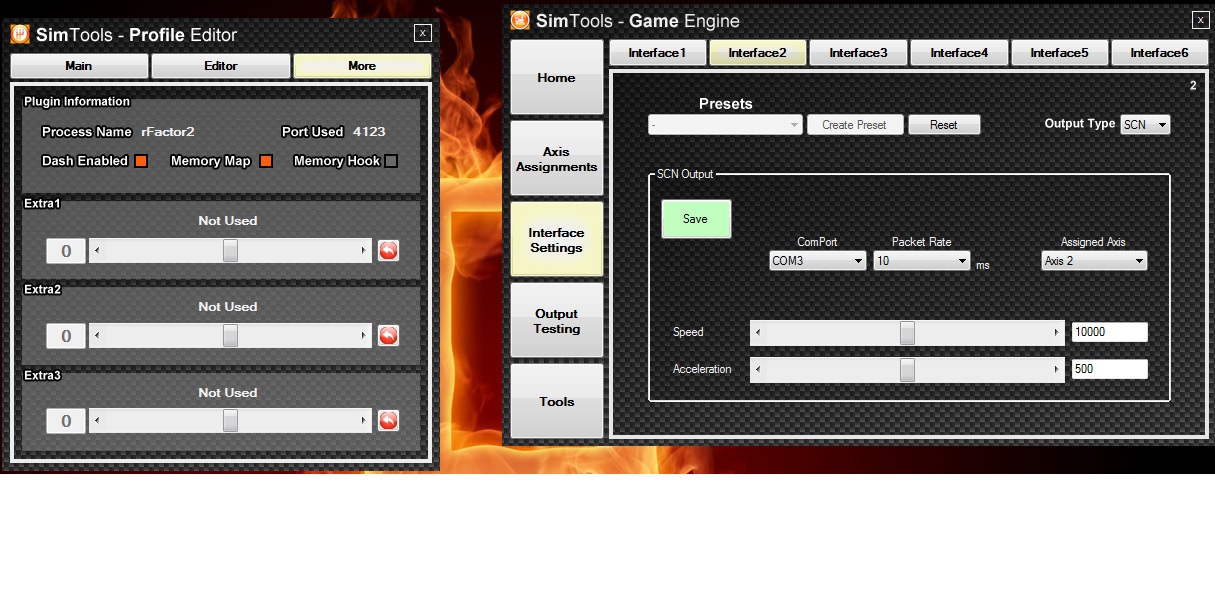
Task: Click the Create Preset button
Action: coord(855,125)
